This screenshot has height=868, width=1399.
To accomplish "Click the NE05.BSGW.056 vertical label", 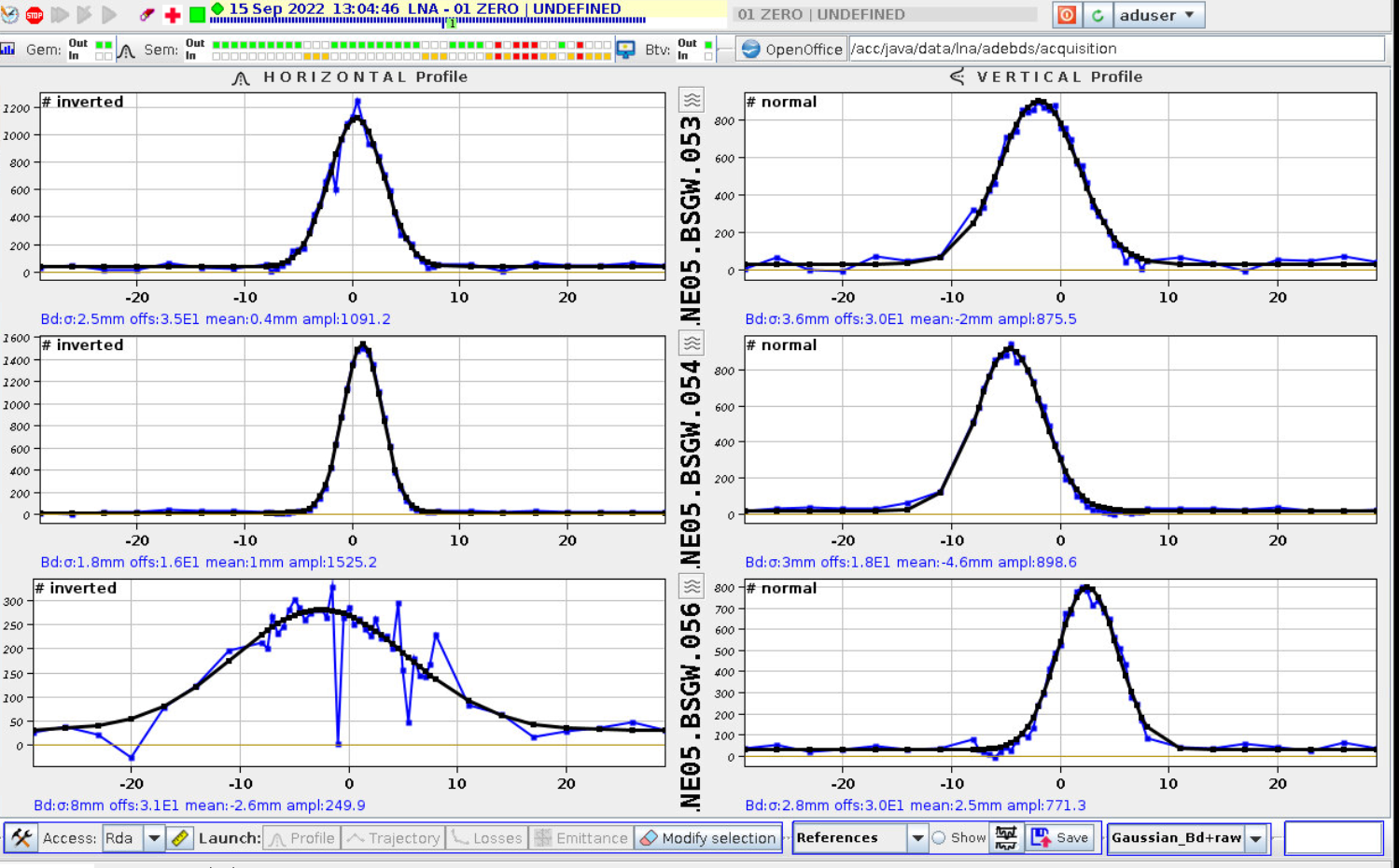I will pyautogui.click(x=691, y=707).
